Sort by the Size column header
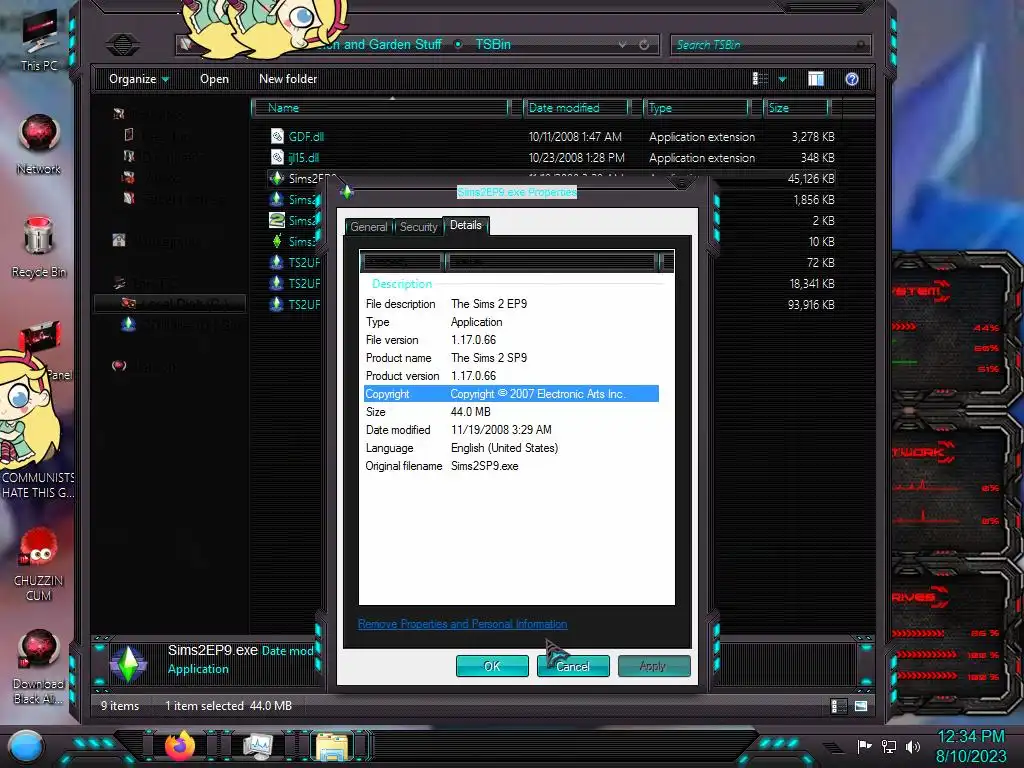Viewport: 1024px width, 768px height. coord(797,108)
